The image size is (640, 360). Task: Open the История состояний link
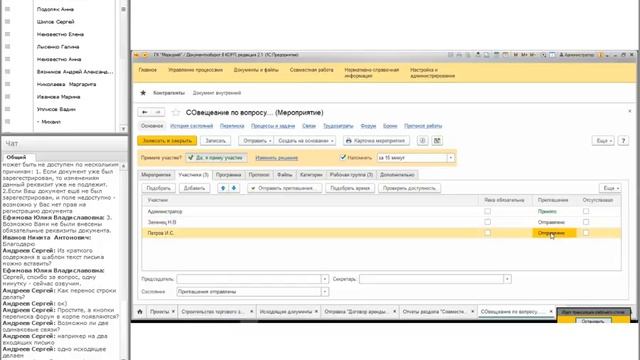pyautogui.click(x=191, y=126)
